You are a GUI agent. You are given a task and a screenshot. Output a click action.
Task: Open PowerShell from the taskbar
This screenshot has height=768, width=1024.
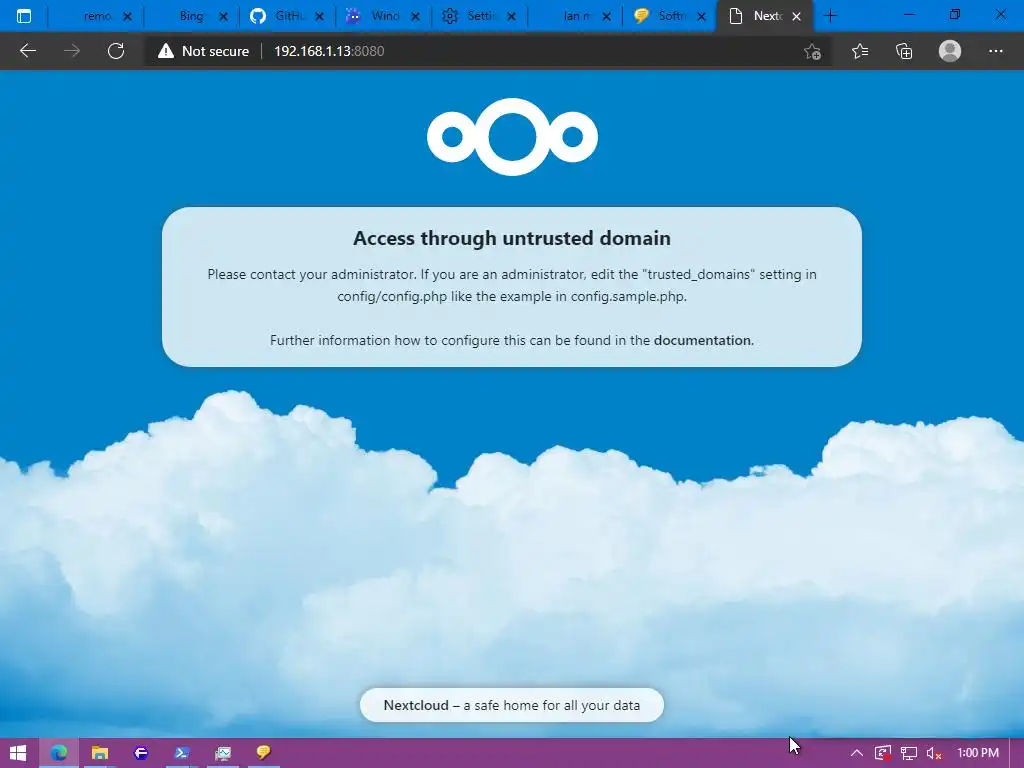click(182, 753)
